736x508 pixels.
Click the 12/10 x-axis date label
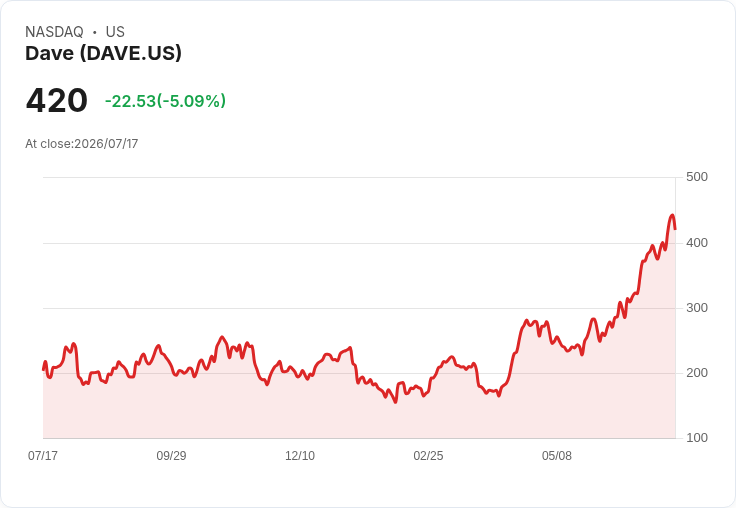300,455
